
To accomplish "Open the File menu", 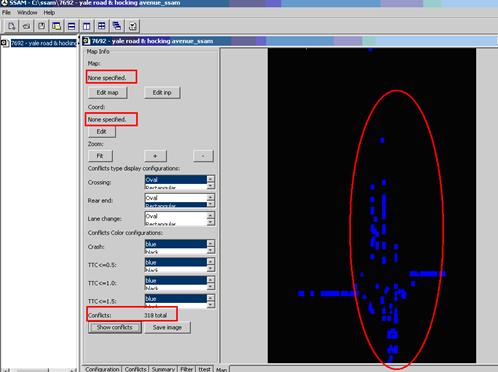I will point(7,13).
